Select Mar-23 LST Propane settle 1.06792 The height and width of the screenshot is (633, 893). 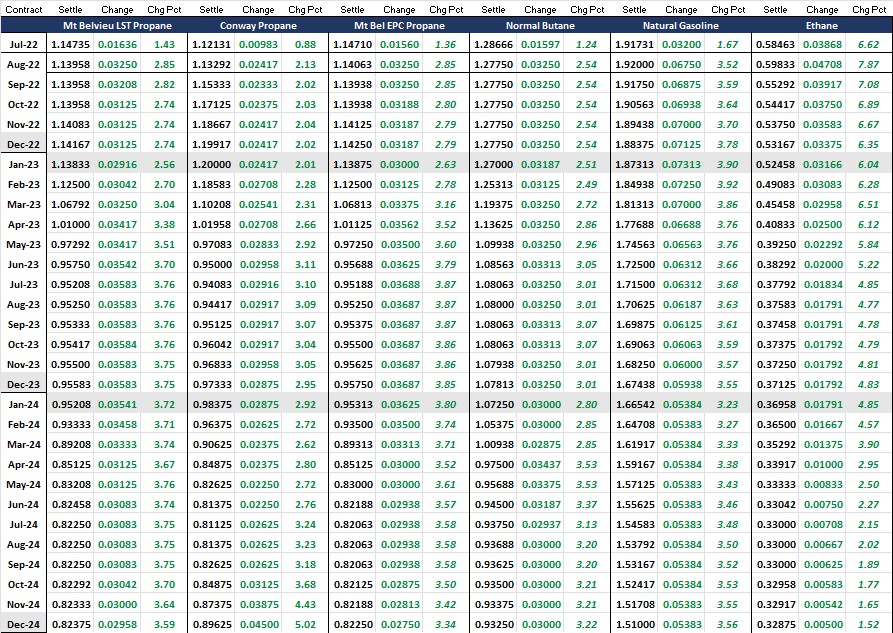click(x=71, y=205)
